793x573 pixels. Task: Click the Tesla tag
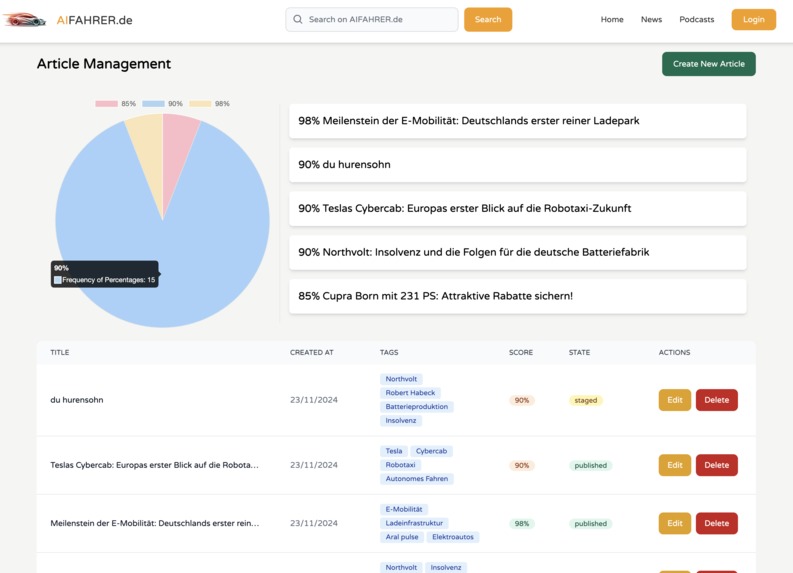tap(393, 451)
